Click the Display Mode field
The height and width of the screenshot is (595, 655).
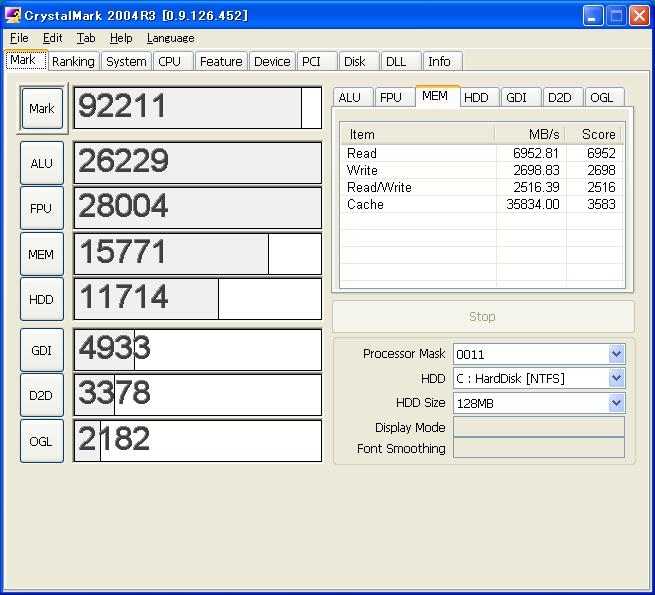(538, 427)
